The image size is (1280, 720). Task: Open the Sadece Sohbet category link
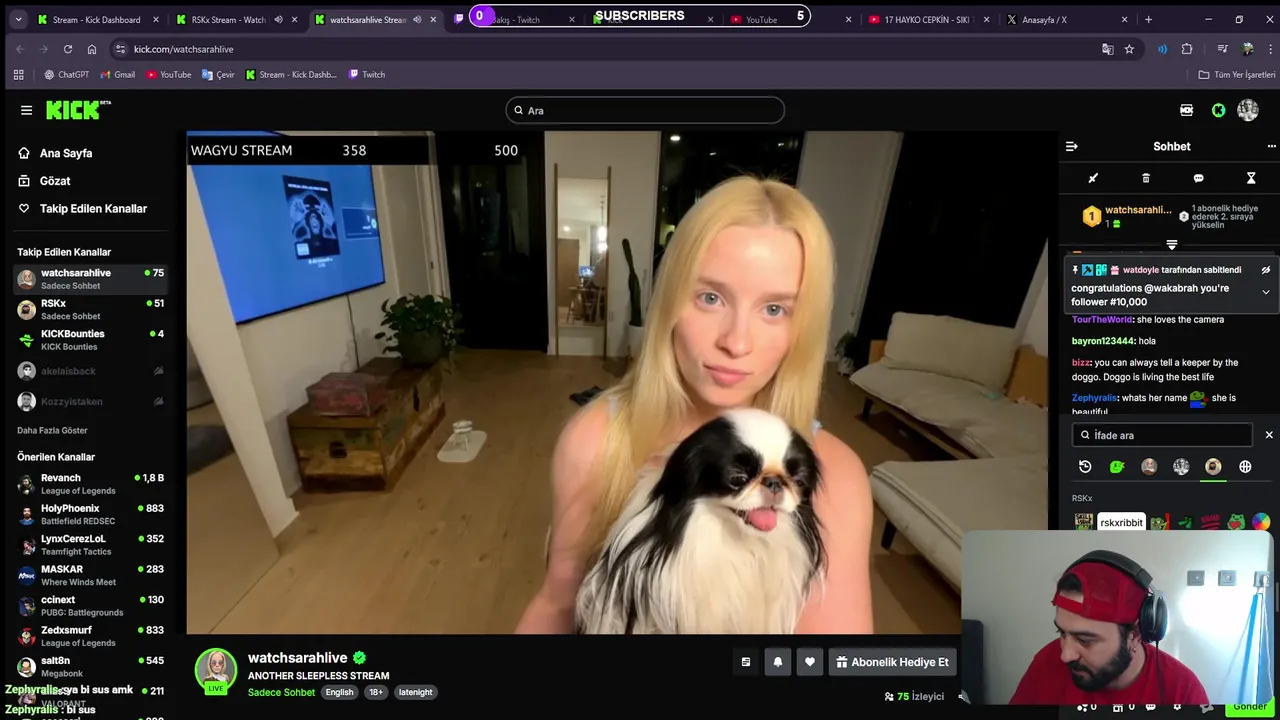[281, 692]
